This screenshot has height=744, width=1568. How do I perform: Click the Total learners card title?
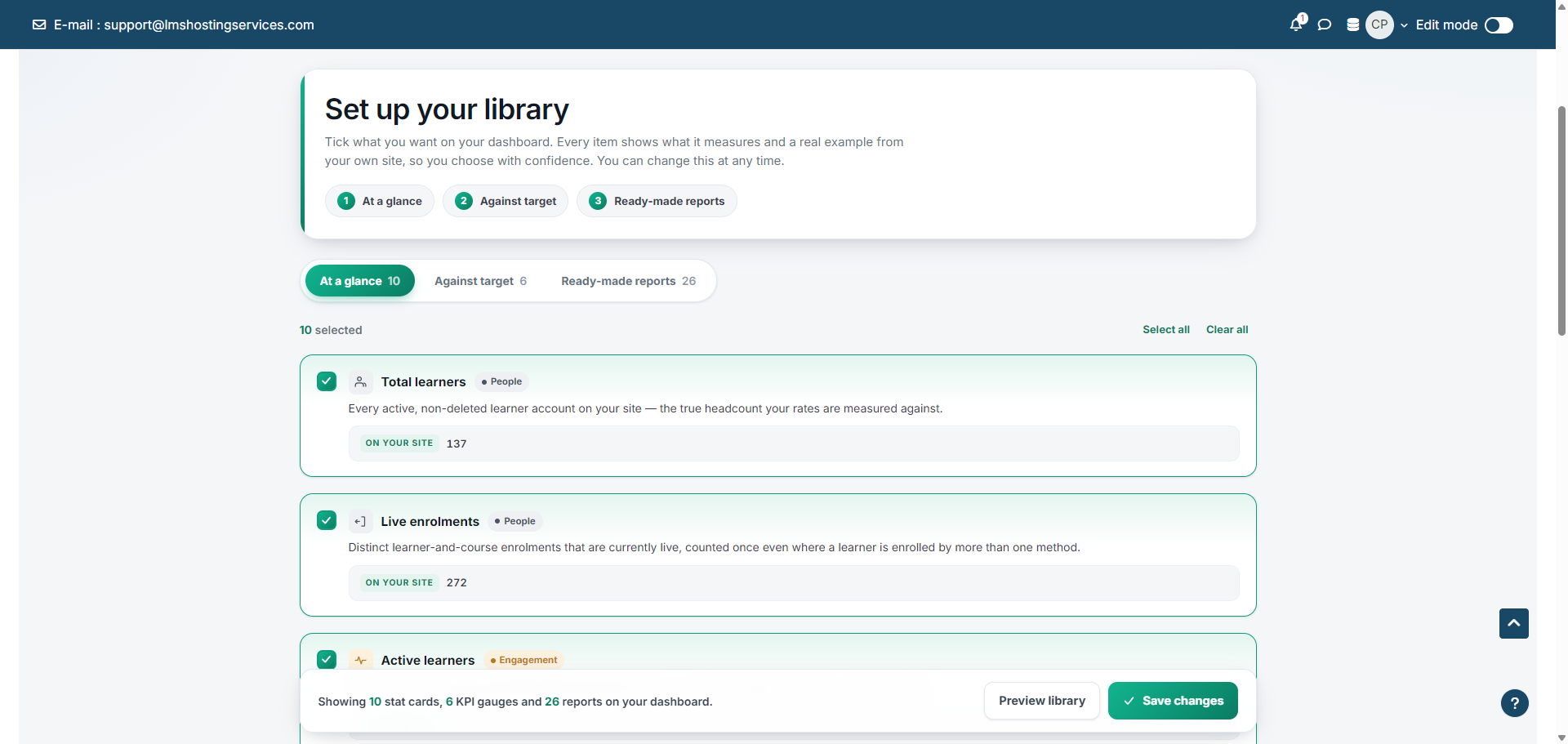pyautogui.click(x=423, y=382)
